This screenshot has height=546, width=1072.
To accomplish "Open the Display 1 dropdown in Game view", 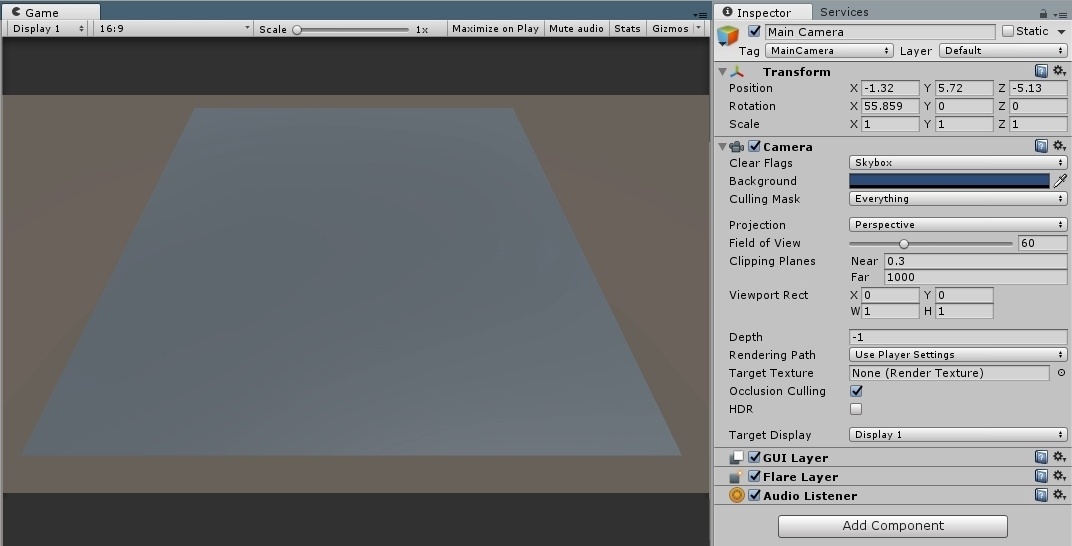I will pyautogui.click(x=47, y=29).
